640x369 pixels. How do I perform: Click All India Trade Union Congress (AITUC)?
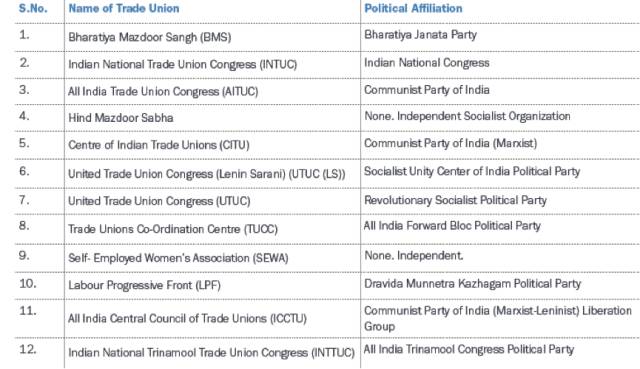163,91
